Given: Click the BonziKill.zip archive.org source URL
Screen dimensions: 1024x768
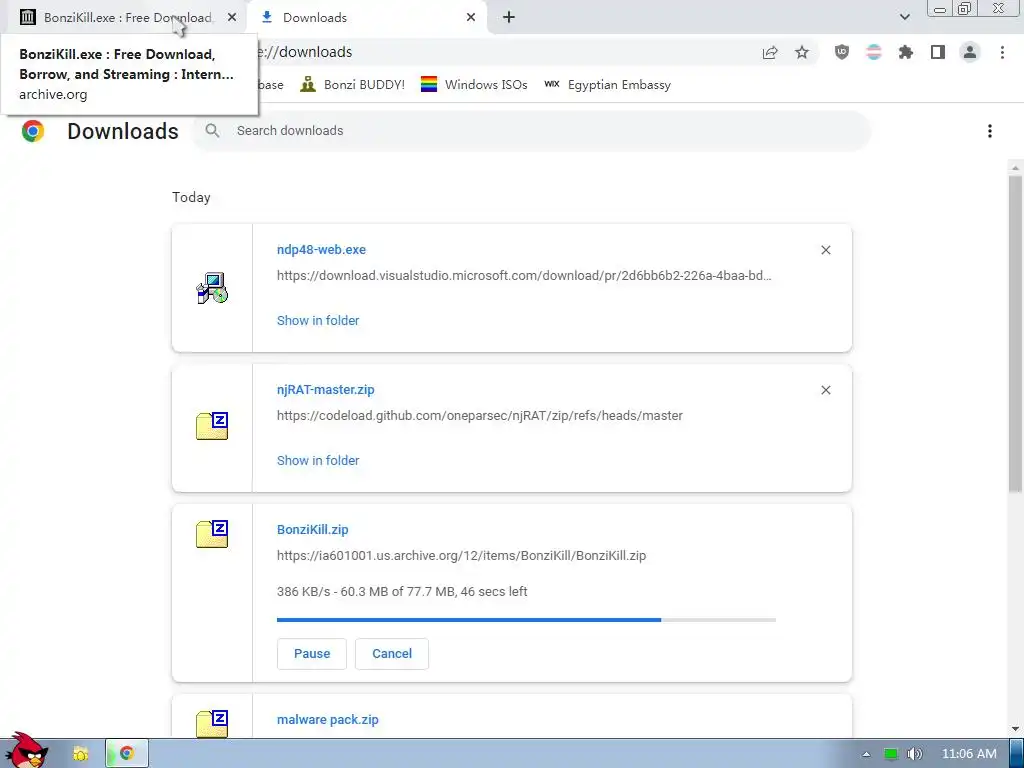Looking at the screenshot, I should click(462, 556).
